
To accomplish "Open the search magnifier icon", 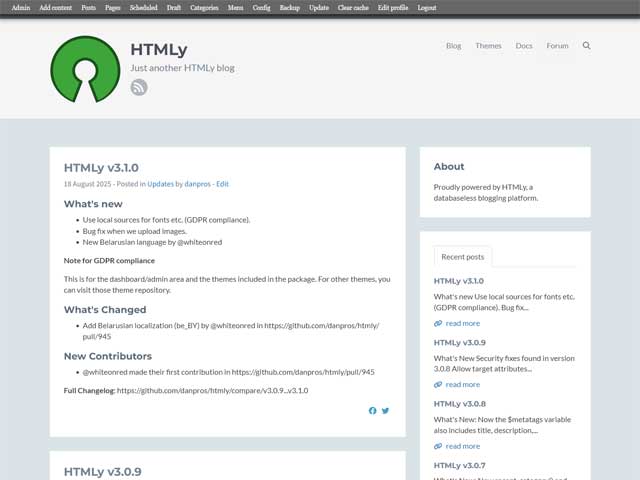I will (586, 46).
